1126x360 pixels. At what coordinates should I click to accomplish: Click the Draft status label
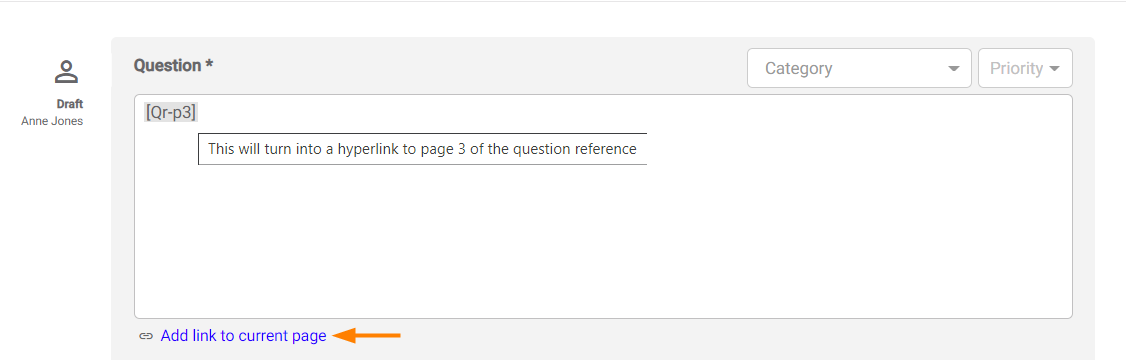(x=70, y=104)
